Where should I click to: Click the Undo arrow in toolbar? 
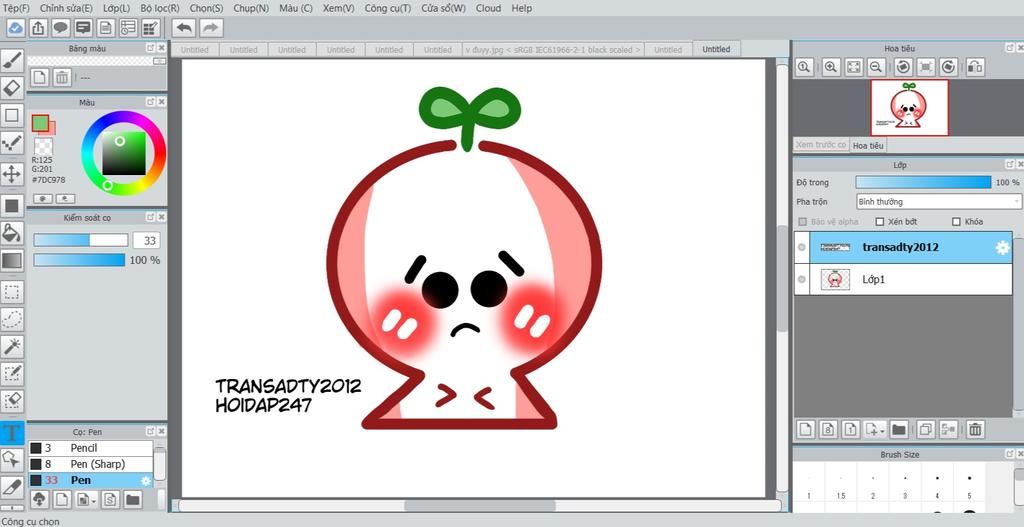(x=184, y=28)
